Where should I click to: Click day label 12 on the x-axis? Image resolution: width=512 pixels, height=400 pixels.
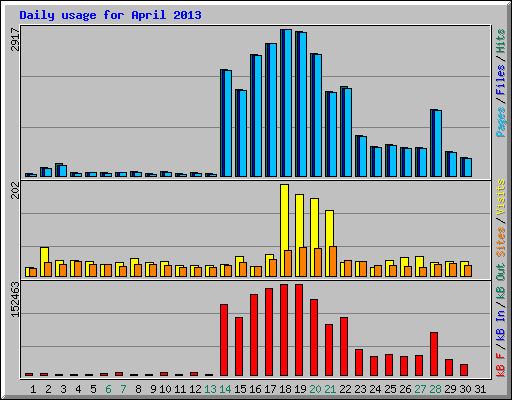click(x=195, y=389)
